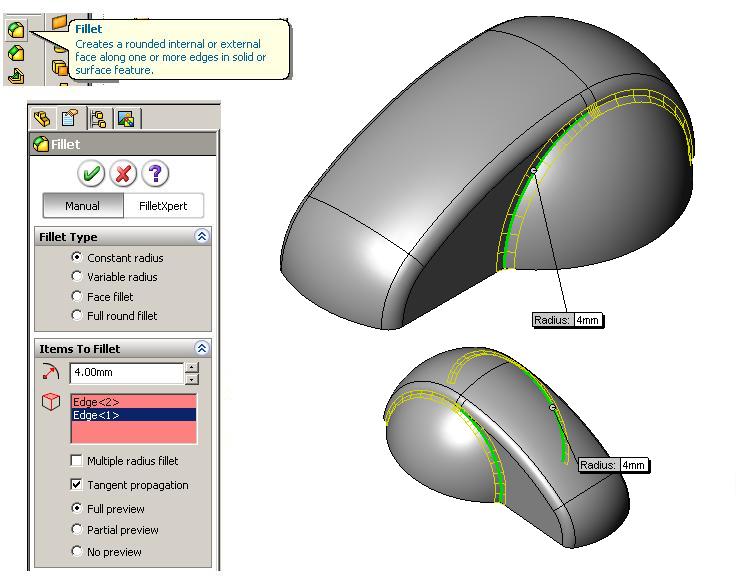Viewport: 738px width, 576px height.
Task: Click the stacked boxes icon in toolbar
Action: 60,67
